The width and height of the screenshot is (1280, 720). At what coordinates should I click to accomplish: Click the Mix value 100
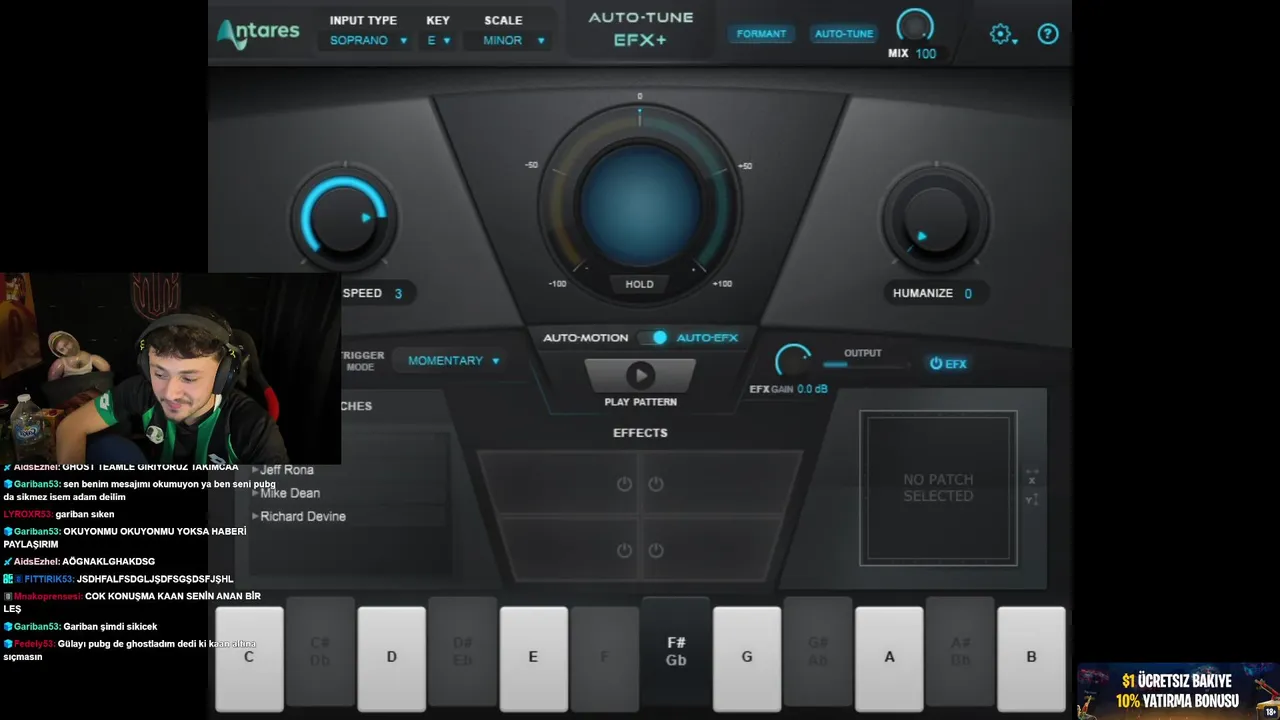click(926, 53)
